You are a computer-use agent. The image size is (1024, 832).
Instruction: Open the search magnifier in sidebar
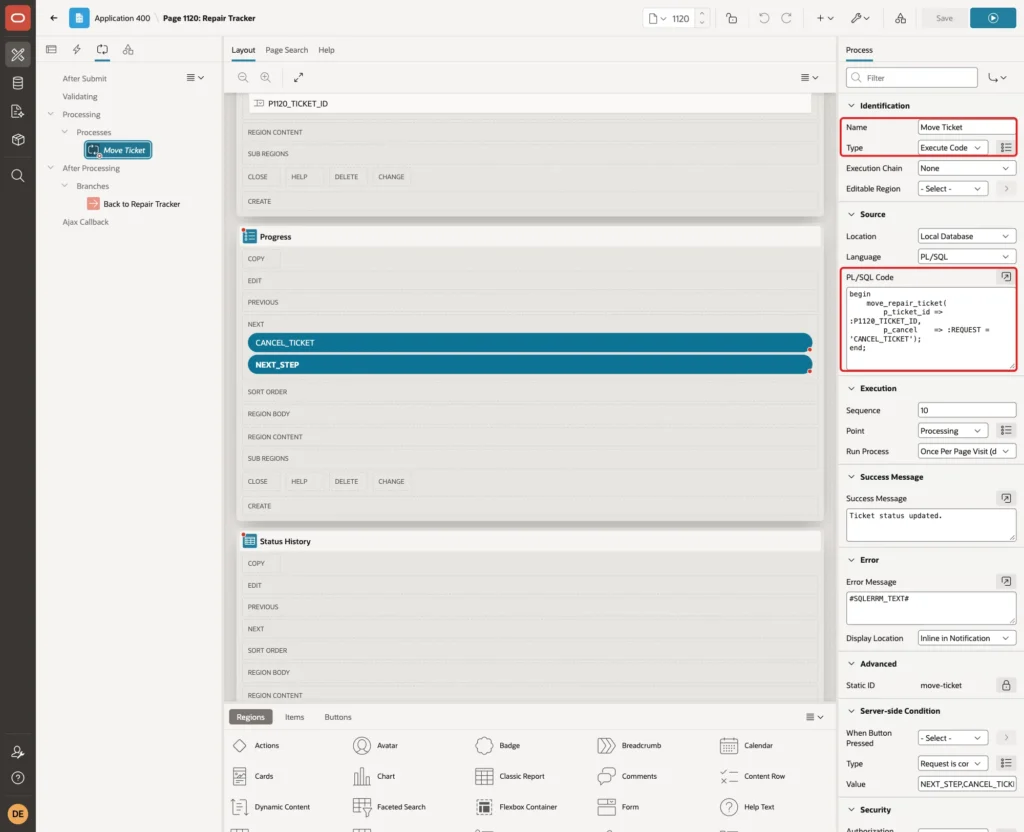(x=18, y=176)
